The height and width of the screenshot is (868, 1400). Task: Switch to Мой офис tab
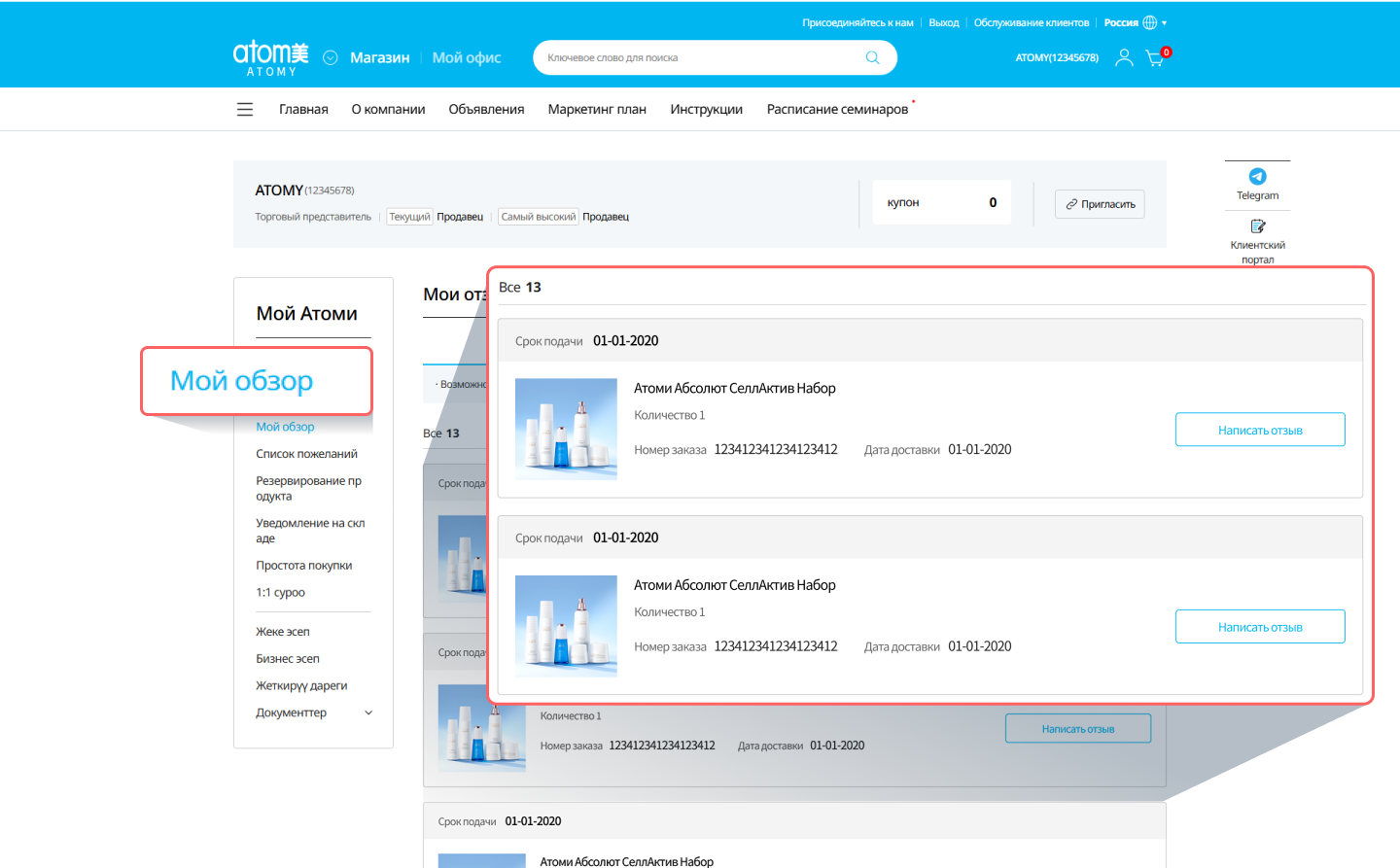point(467,57)
